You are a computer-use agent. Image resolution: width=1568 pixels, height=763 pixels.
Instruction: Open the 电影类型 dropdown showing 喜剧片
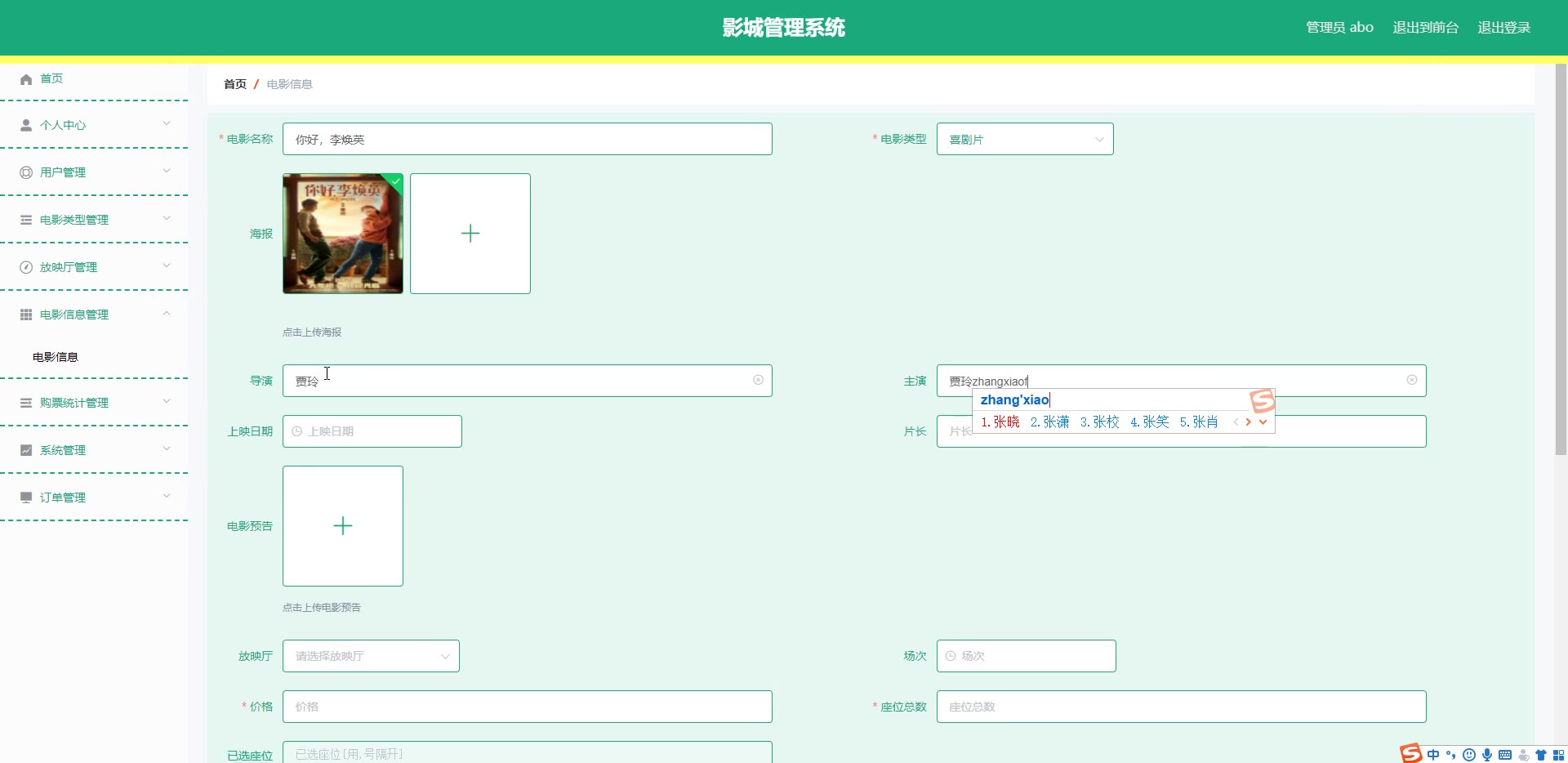click(1025, 139)
